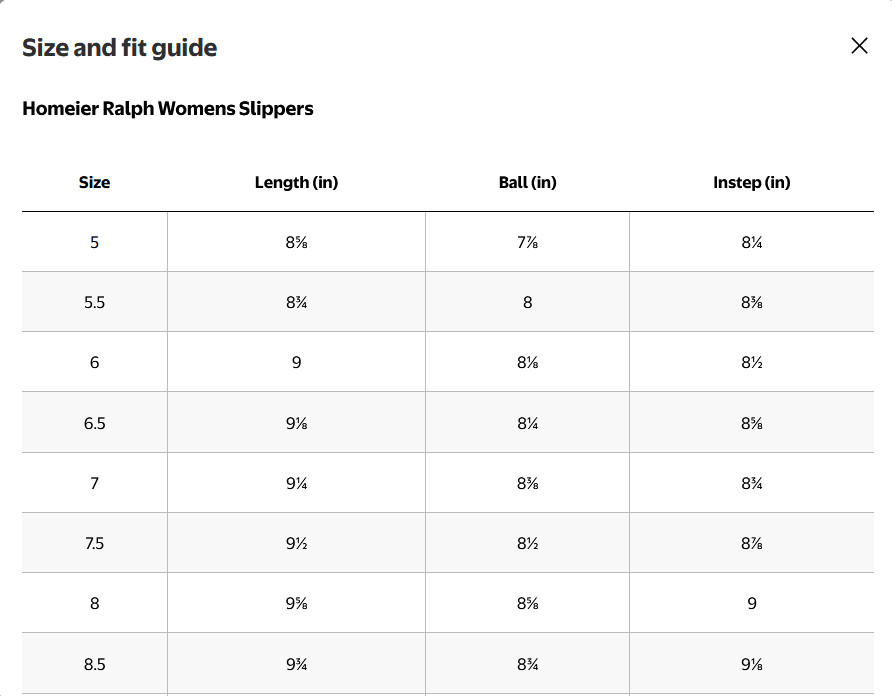Select the size 6 row cell

94,363
